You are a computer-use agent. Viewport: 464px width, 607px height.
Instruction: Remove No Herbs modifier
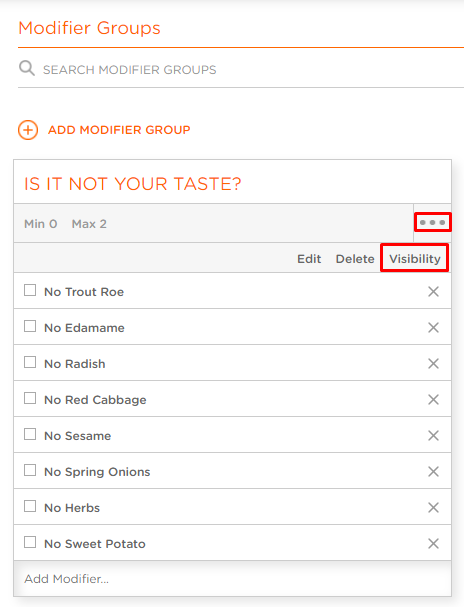pyautogui.click(x=433, y=508)
